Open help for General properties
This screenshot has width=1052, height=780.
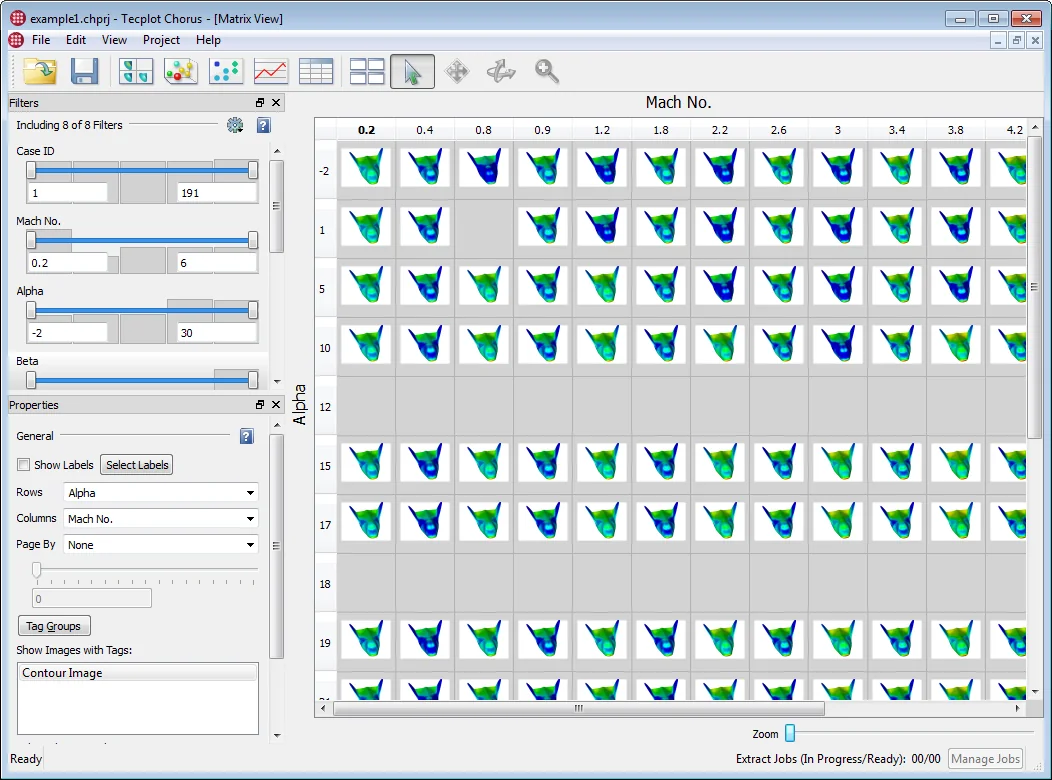coord(247,437)
